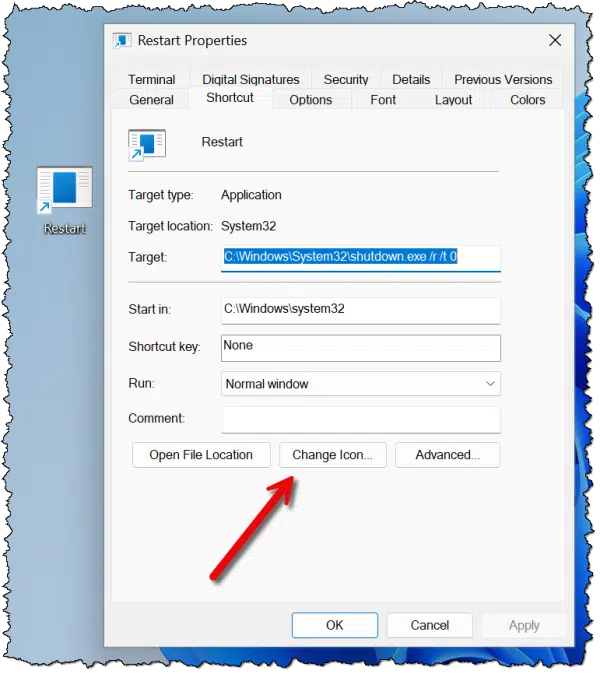Click the 'Restart Properties' title text
This screenshot has height=674, width=600.
(192, 40)
